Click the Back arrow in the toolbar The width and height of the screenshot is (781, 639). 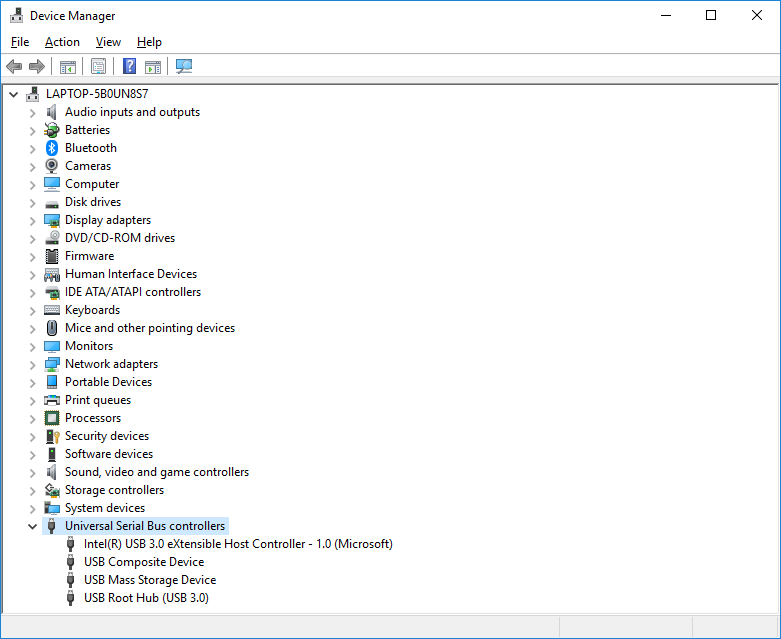[x=14, y=67]
